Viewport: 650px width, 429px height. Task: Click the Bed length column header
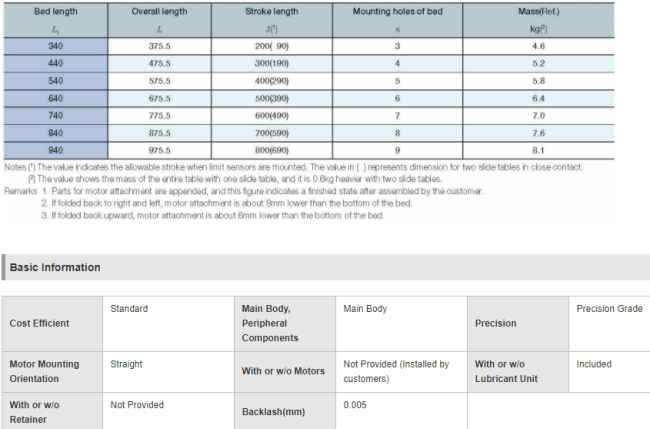pos(54,14)
